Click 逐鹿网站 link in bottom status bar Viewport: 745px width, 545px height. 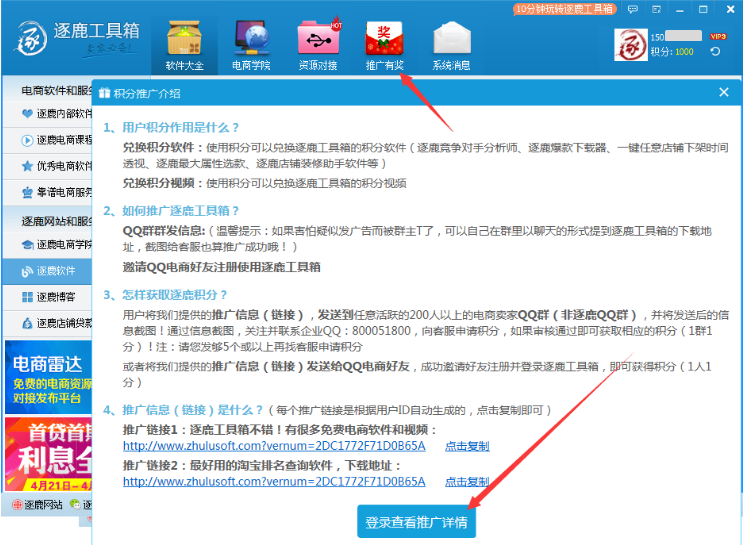(38, 505)
